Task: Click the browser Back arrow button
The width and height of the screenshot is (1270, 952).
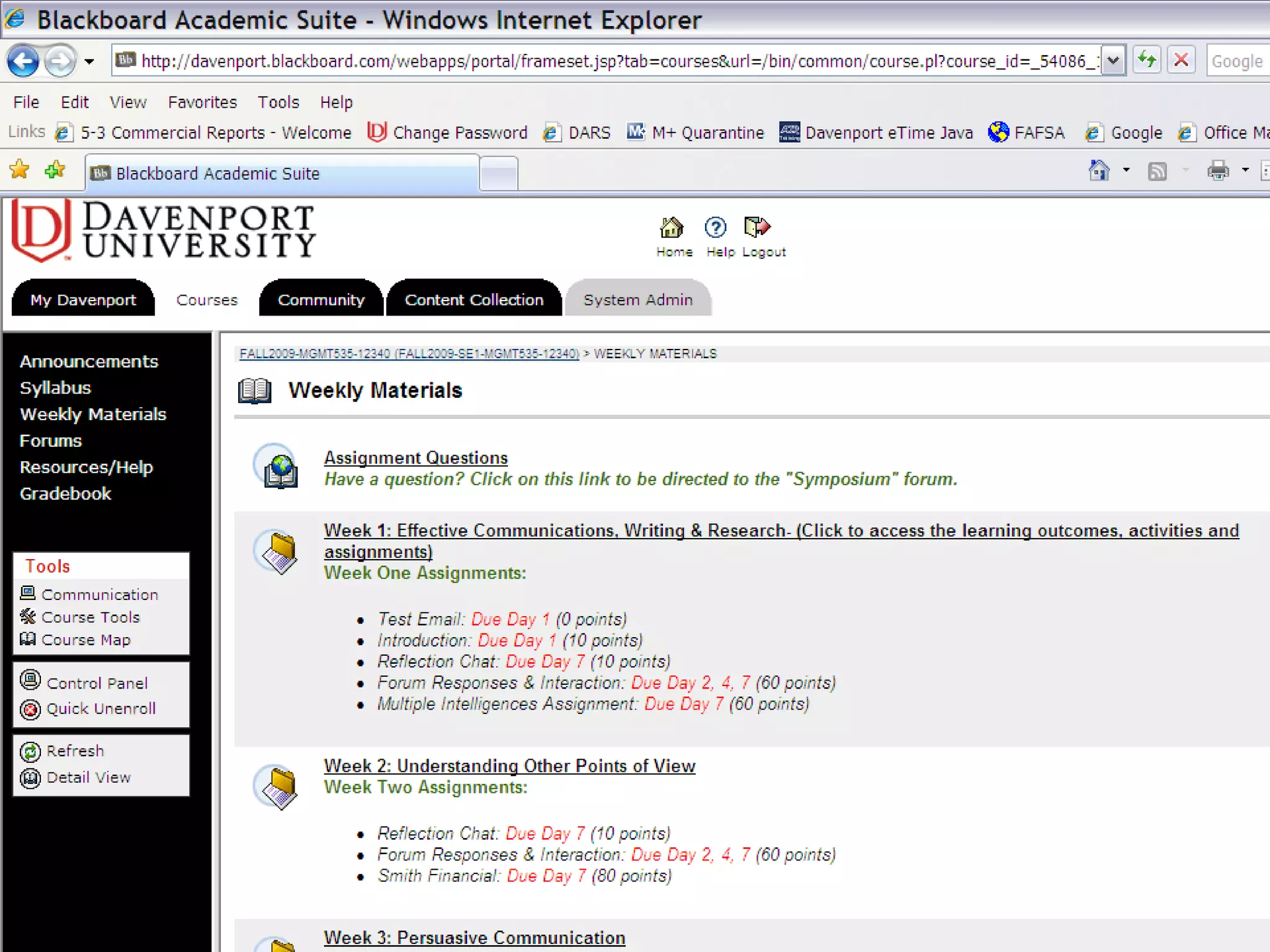Action: [24, 61]
